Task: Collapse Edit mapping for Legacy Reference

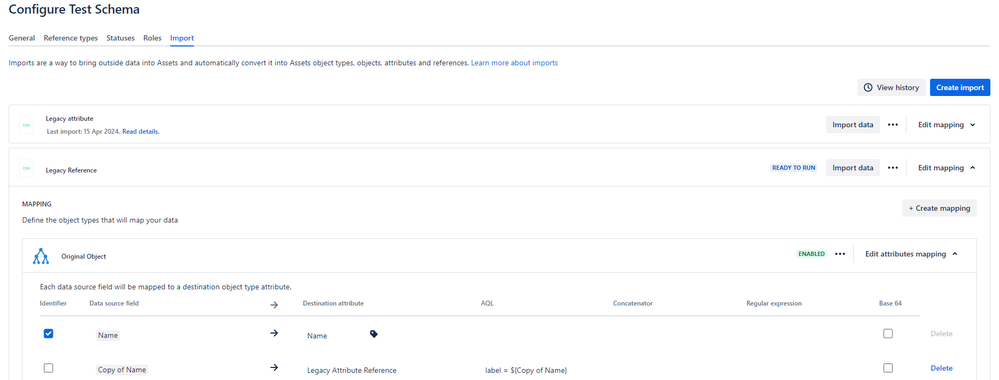Action: click(x=947, y=168)
